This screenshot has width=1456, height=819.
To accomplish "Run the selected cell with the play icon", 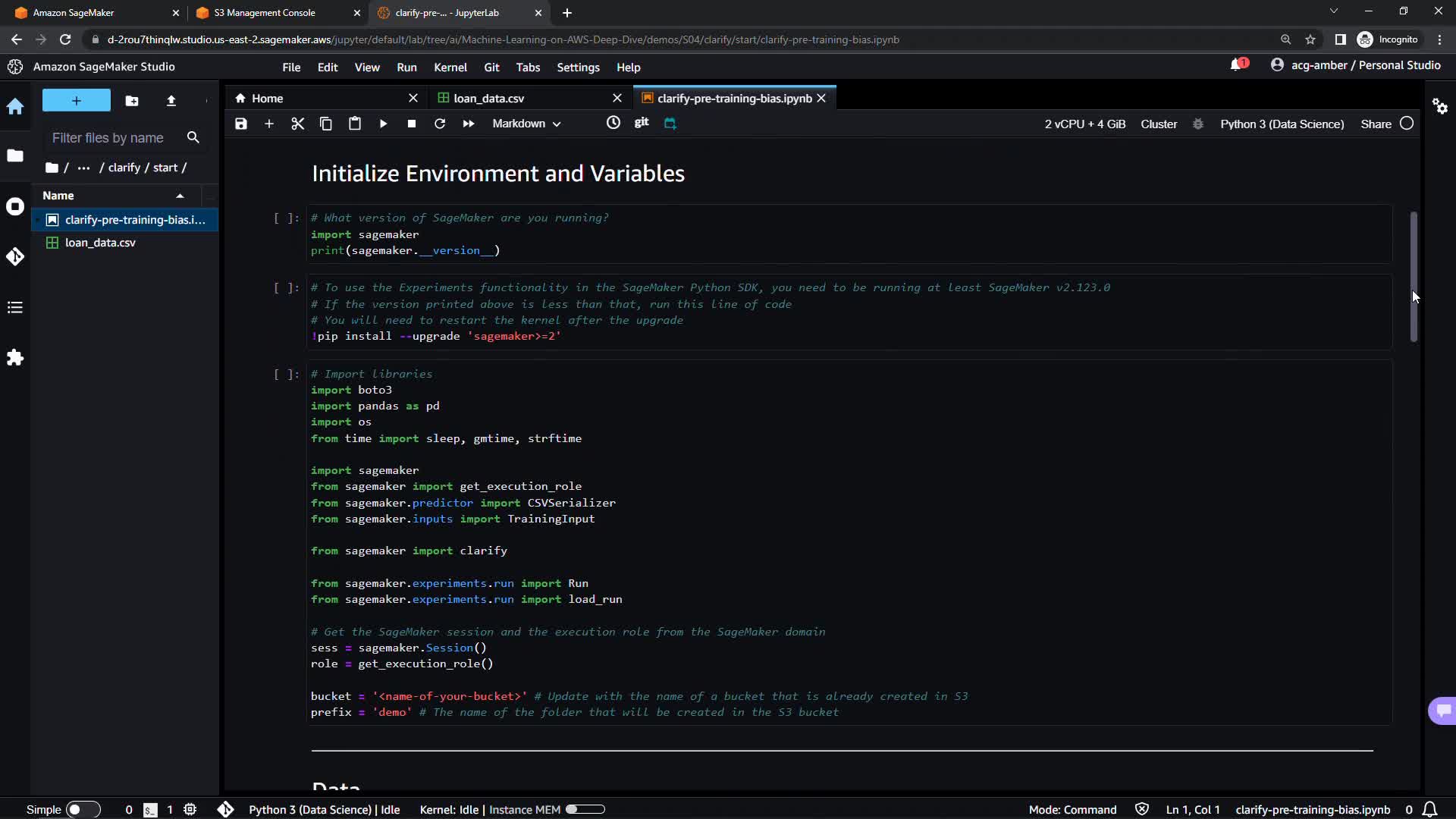I will pyautogui.click(x=383, y=124).
